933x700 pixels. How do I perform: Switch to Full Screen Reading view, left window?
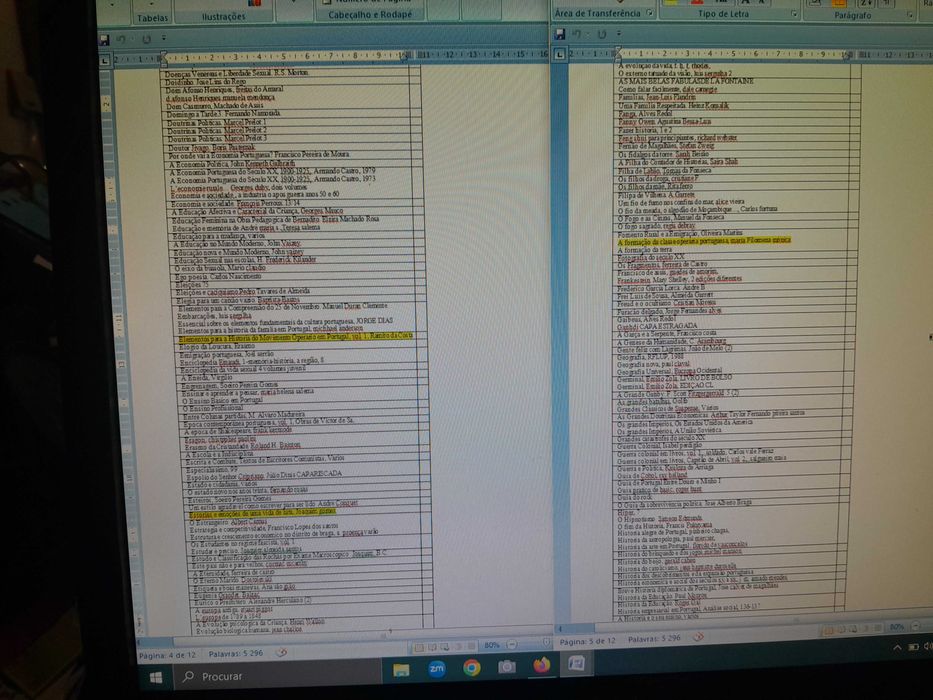click(x=433, y=646)
